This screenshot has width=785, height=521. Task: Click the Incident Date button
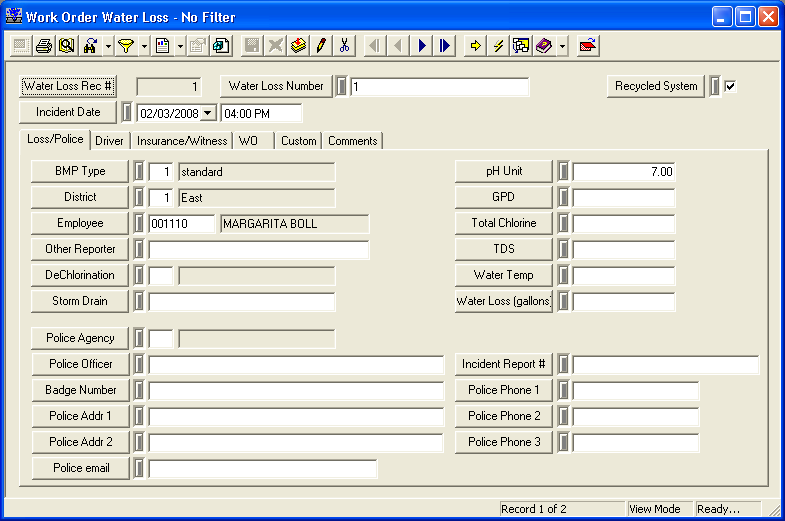click(68, 112)
